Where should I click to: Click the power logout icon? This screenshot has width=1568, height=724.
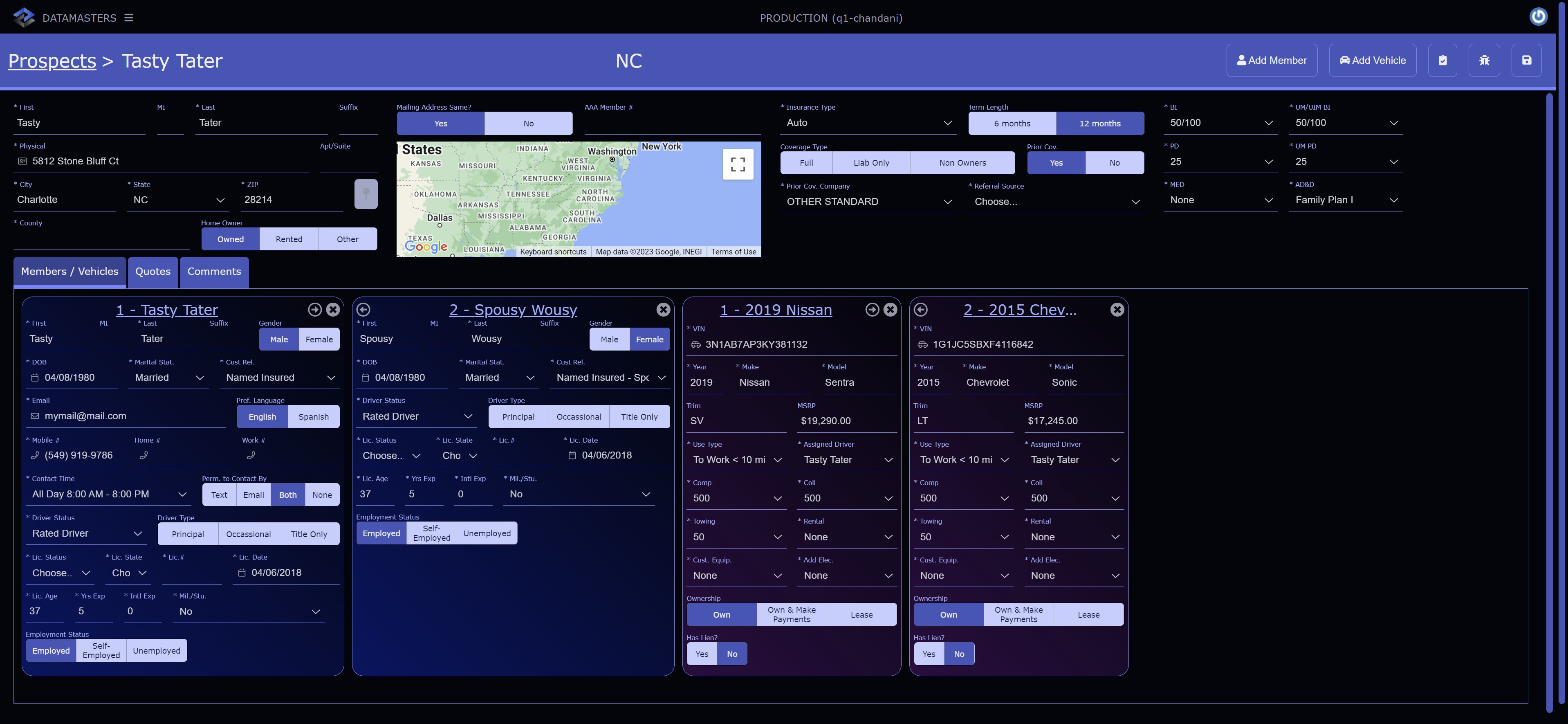tap(1538, 16)
